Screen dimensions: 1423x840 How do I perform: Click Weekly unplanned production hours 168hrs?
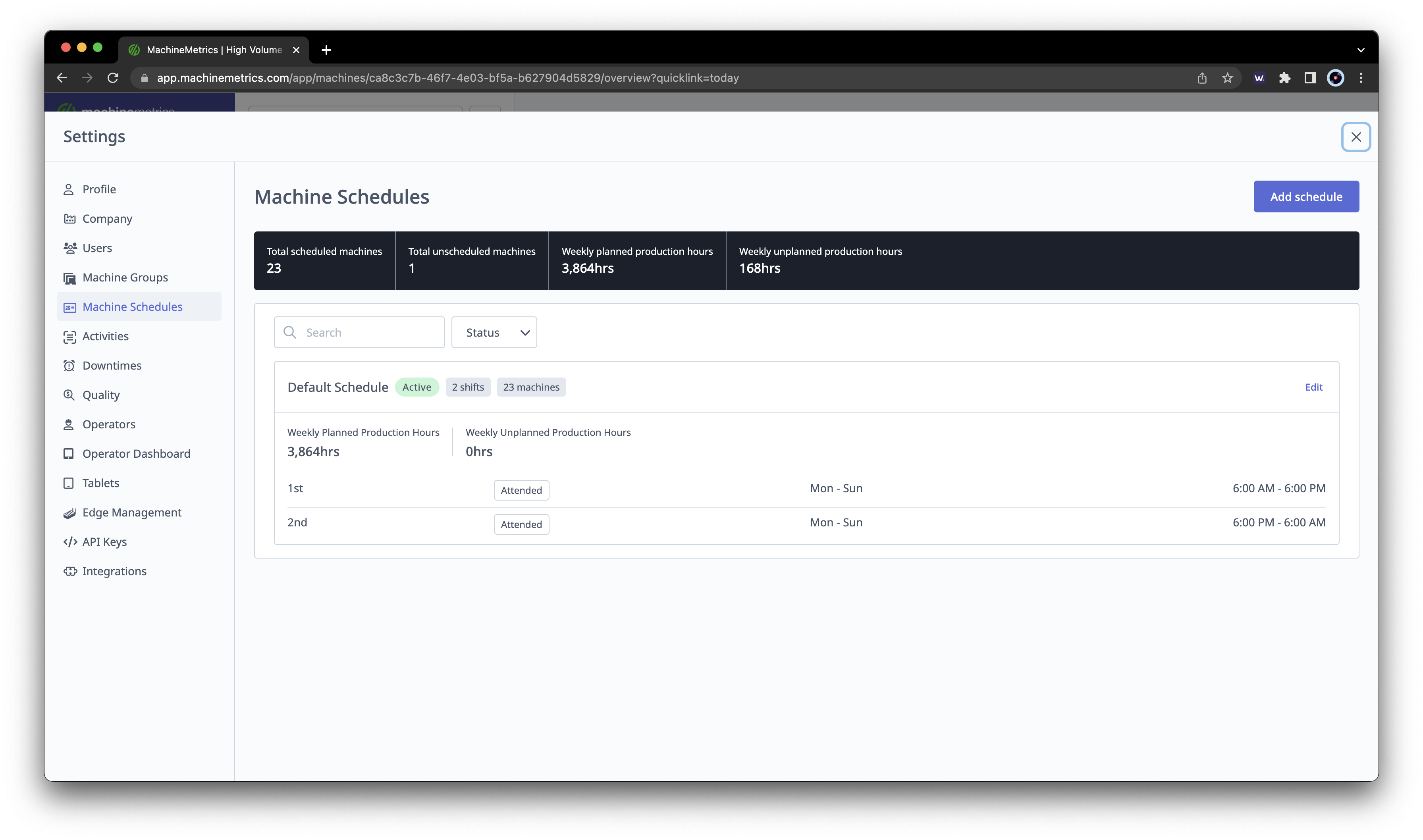point(820,260)
